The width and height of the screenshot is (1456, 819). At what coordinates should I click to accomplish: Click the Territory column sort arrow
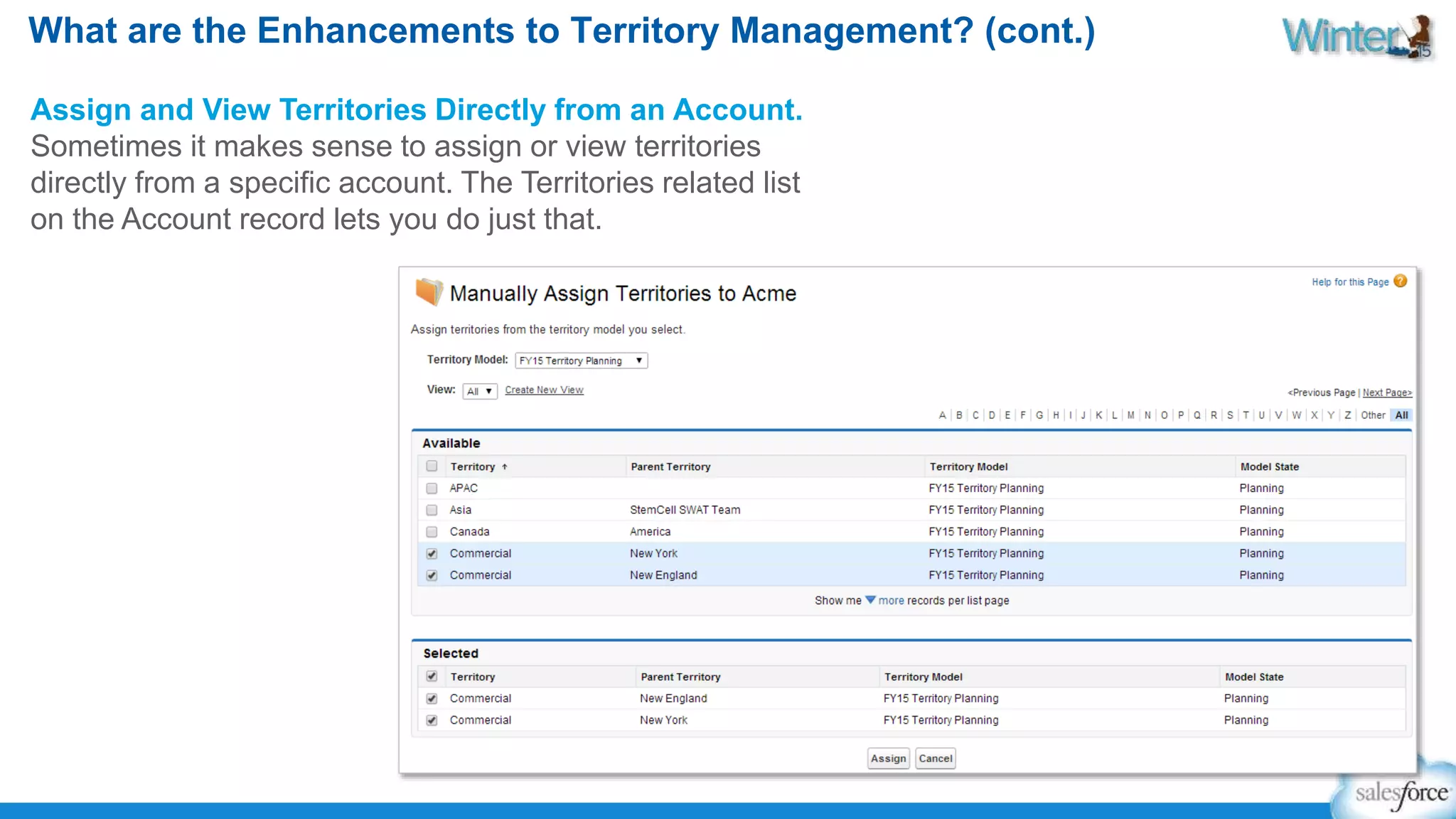(x=505, y=467)
